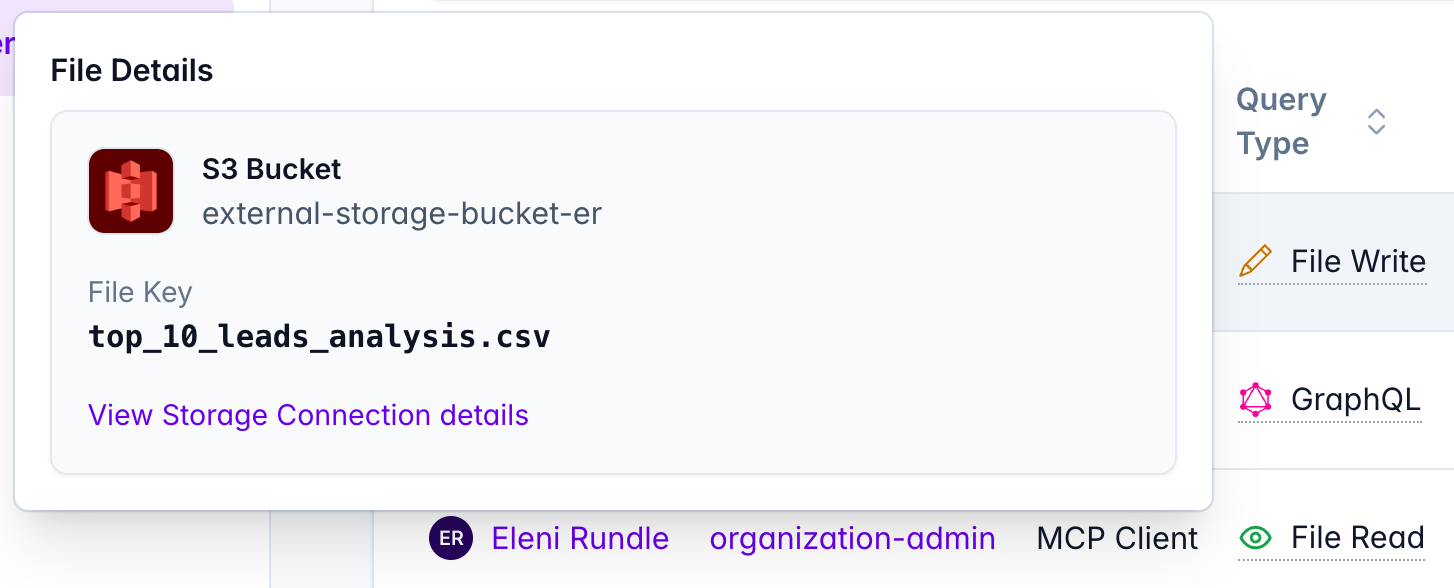This screenshot has width=1454, height=588.
Task: Open the organization-admin role link
Action: coord(852,538)
